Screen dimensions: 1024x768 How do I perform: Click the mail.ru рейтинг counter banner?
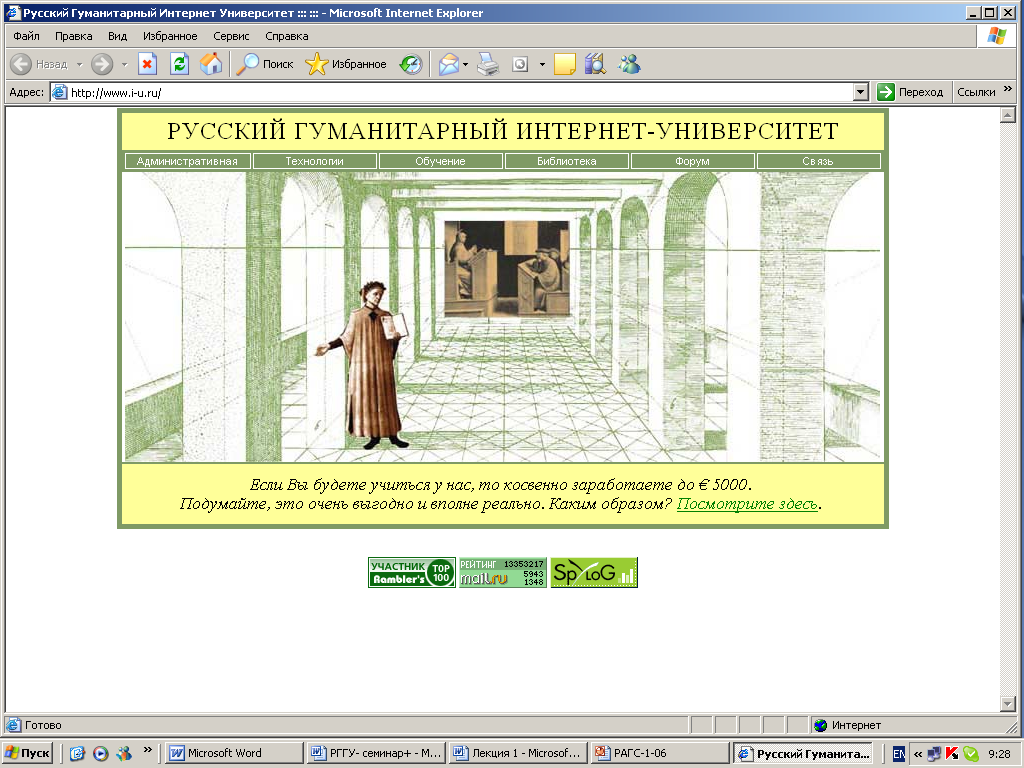pyautogui.click(x=502, y=573)
